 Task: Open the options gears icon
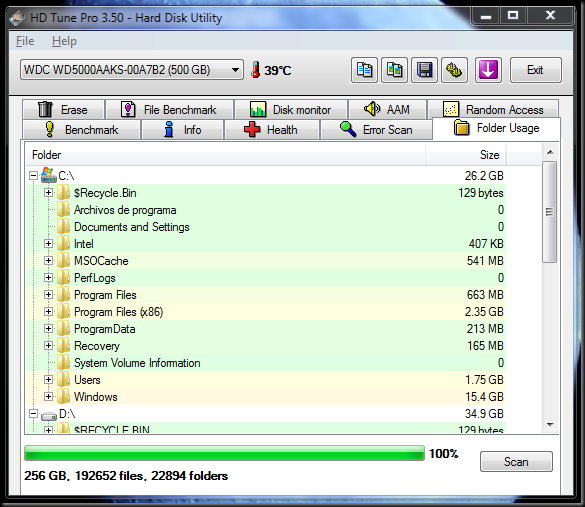454,70
